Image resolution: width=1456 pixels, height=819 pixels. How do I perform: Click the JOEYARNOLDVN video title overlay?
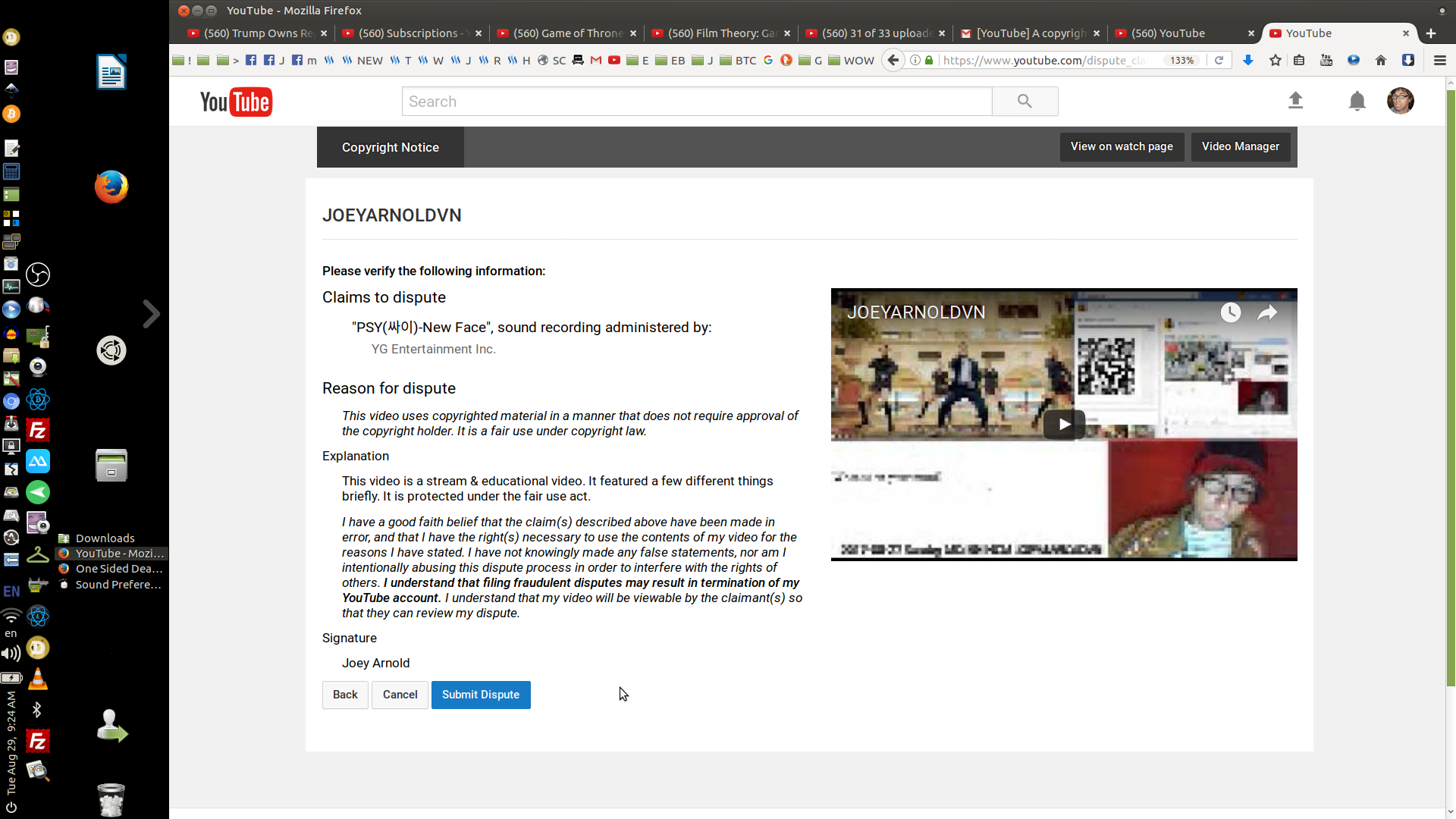[x=916, y=312]
